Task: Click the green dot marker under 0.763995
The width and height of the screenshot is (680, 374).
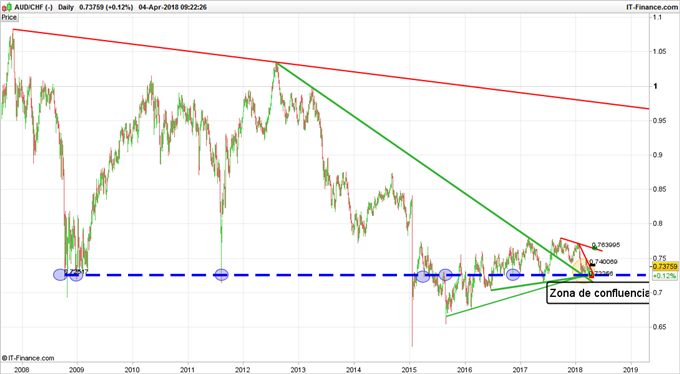Action: [x=595, y=248]
